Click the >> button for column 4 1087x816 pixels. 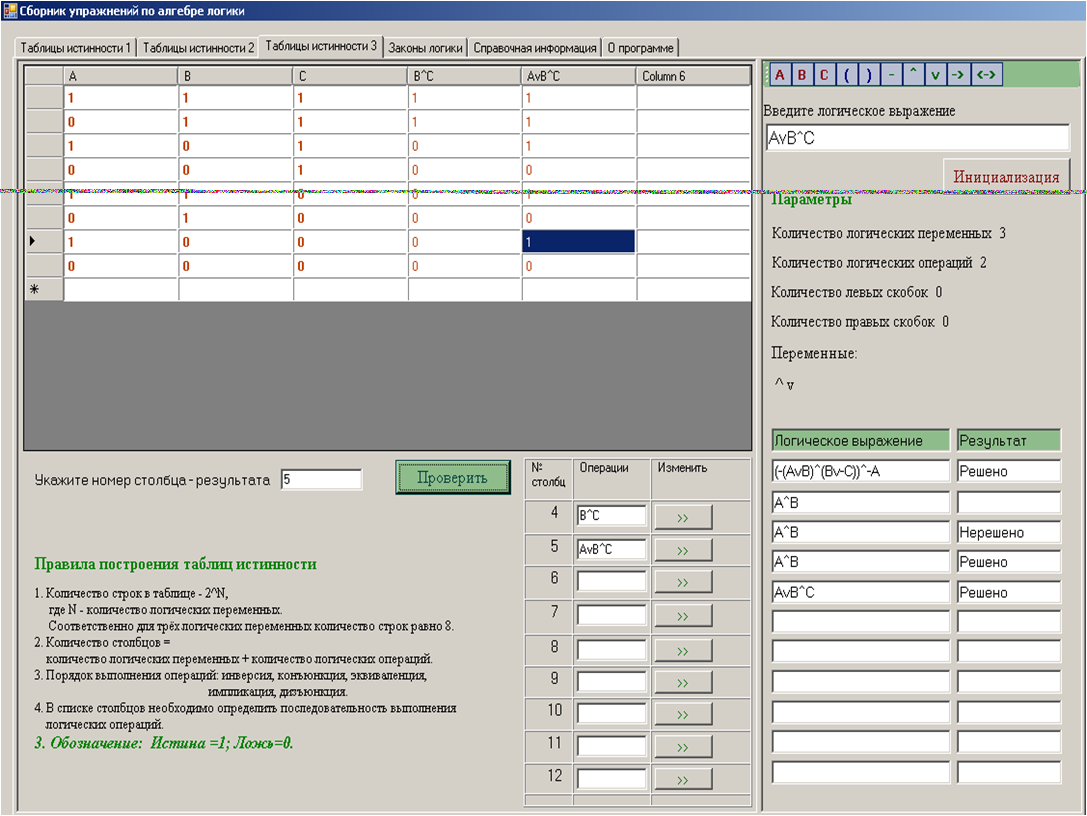click(x=683, y=517)
